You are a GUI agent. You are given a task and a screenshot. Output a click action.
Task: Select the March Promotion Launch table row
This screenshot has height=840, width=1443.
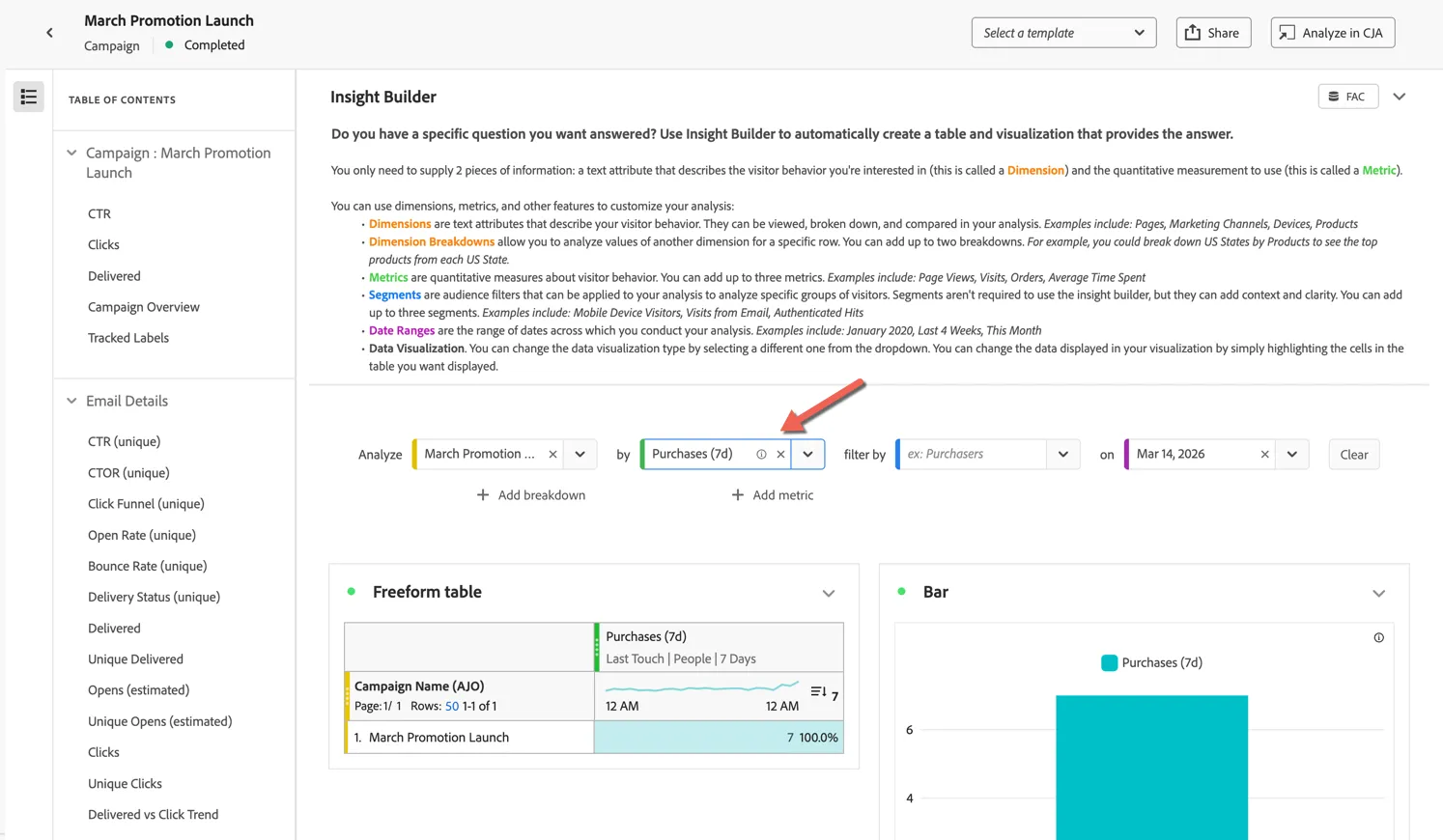594,738
